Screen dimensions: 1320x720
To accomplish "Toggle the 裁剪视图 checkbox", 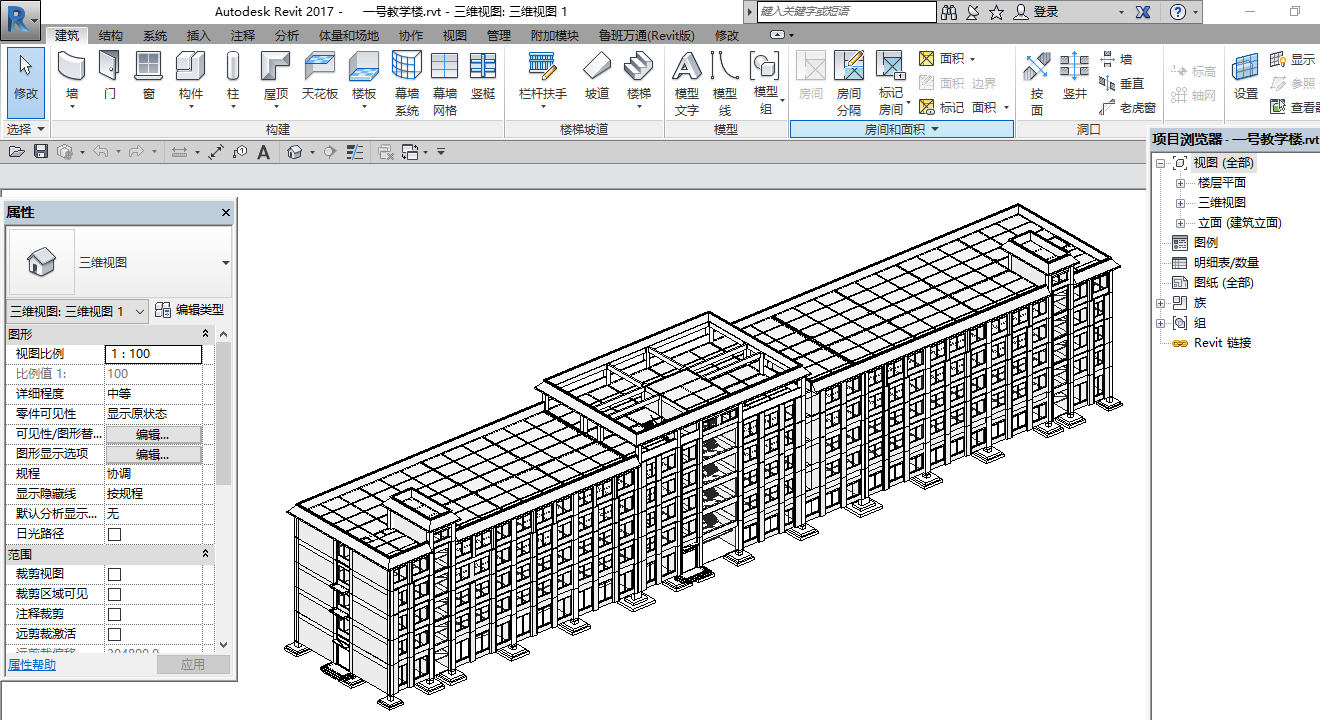I will [114, 574].
